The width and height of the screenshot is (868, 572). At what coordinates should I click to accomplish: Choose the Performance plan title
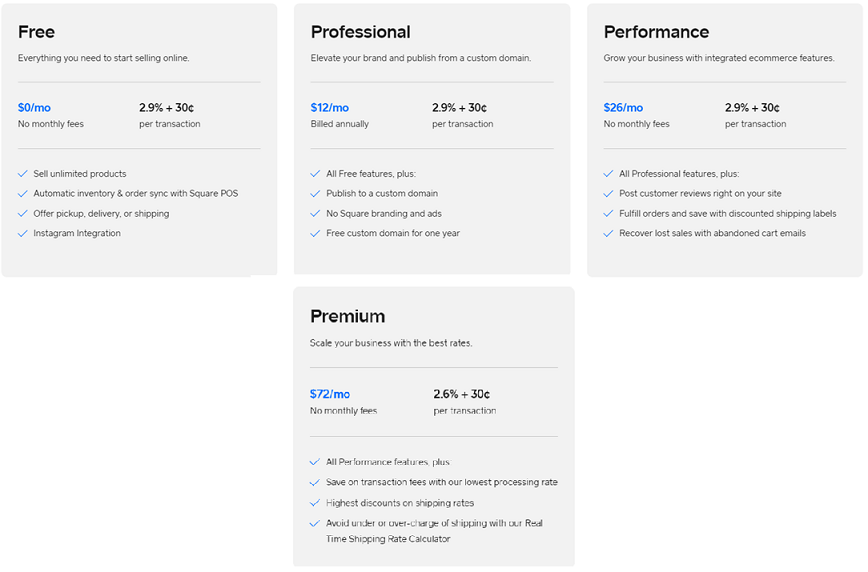click(x=656, y=32)
